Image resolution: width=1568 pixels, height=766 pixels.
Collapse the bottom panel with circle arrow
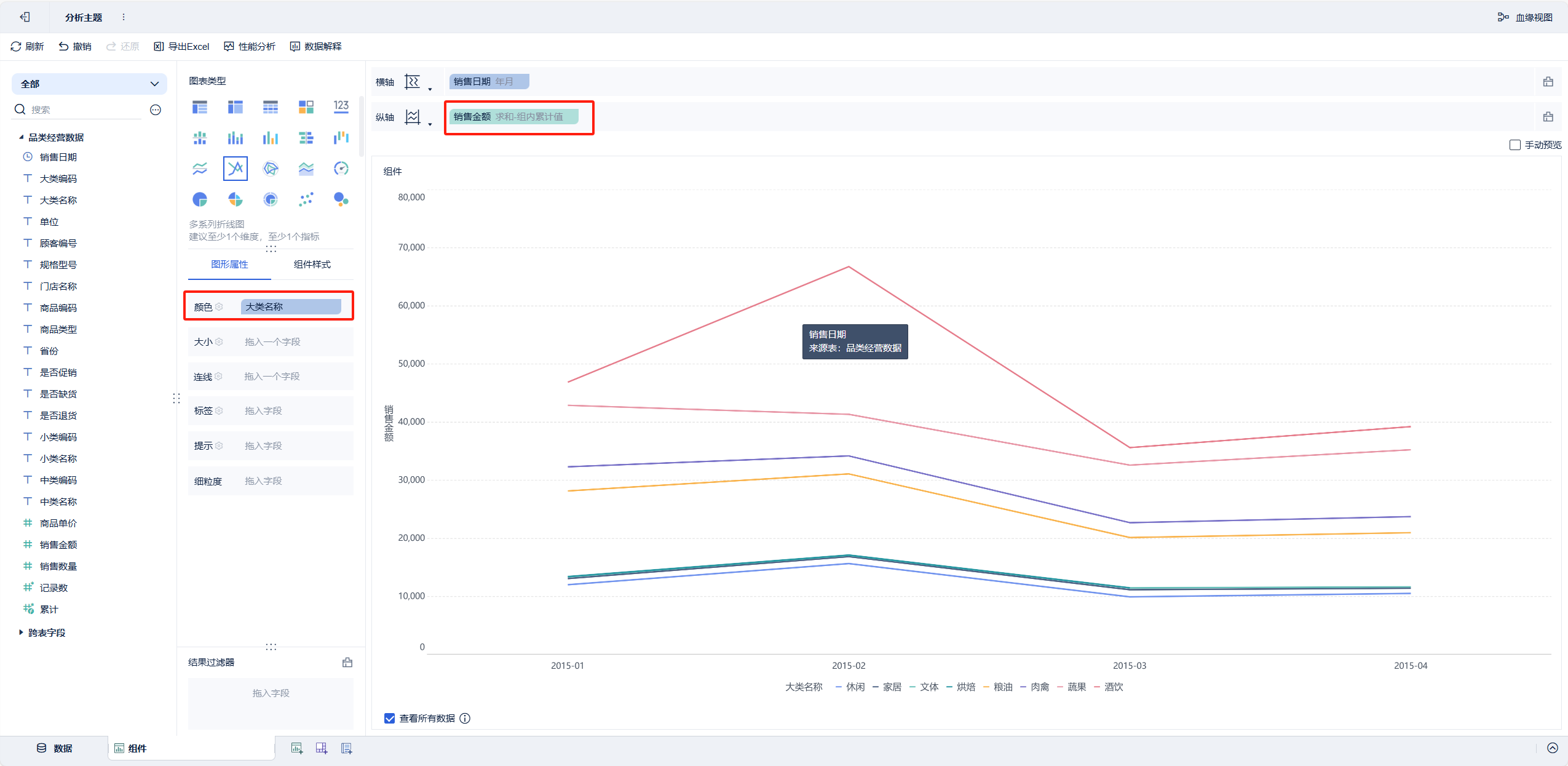(1553, 748)
